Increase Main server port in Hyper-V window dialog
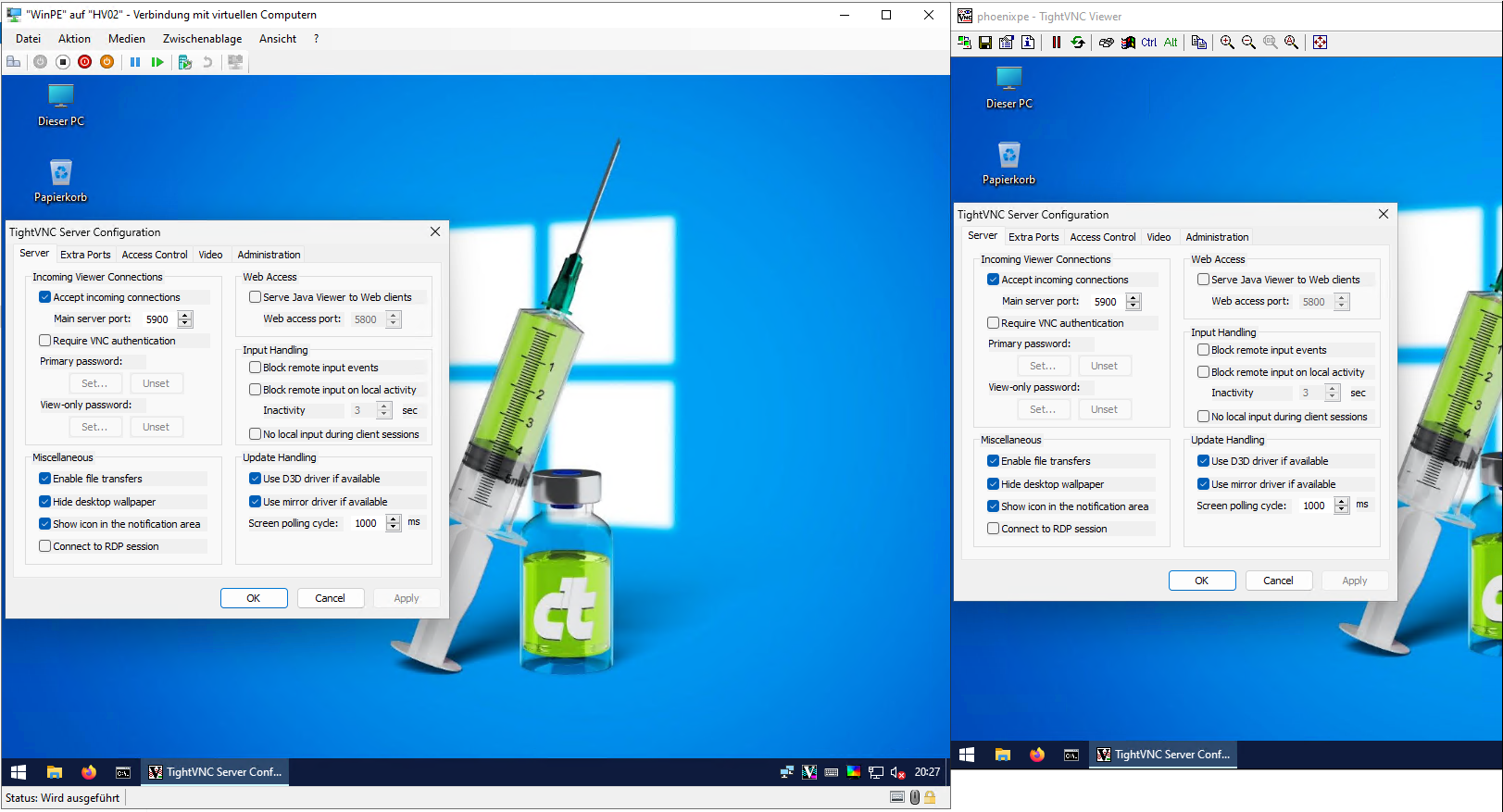 (x=185, y=315)
